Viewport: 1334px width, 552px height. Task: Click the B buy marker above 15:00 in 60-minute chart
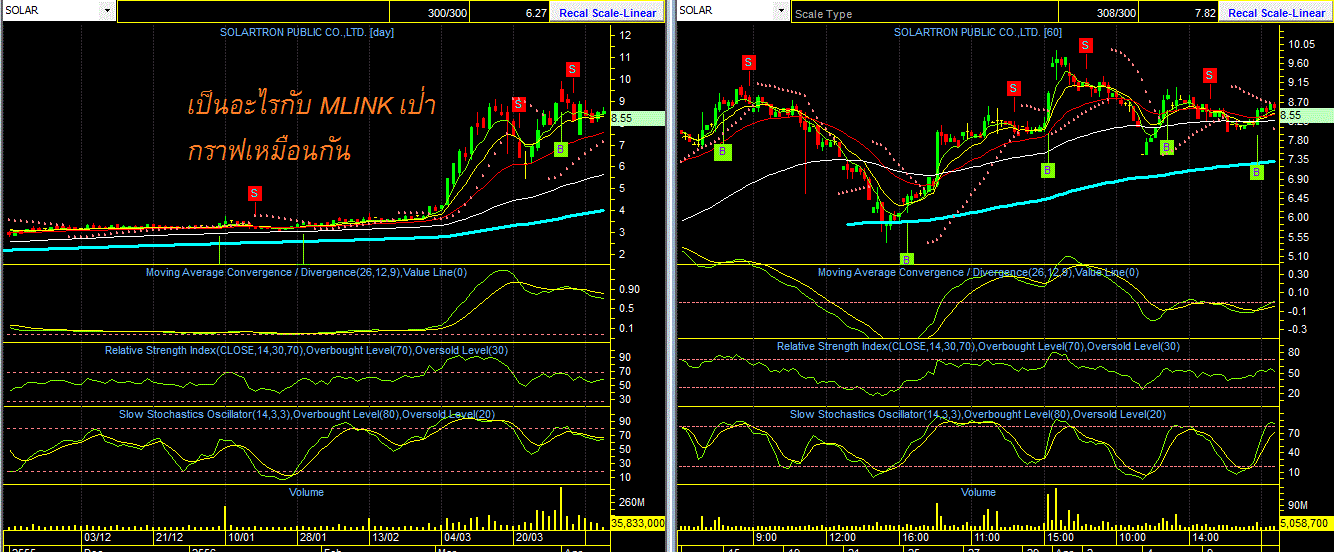[1047, 170]
